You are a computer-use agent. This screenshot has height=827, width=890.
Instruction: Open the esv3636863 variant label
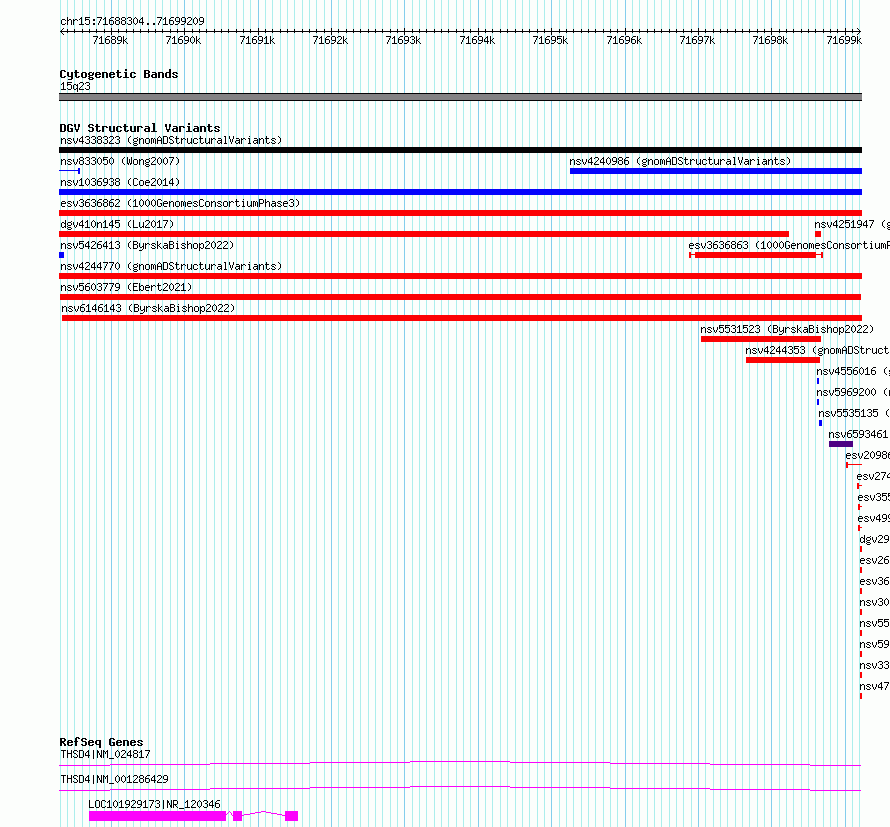tap(789, 245)
